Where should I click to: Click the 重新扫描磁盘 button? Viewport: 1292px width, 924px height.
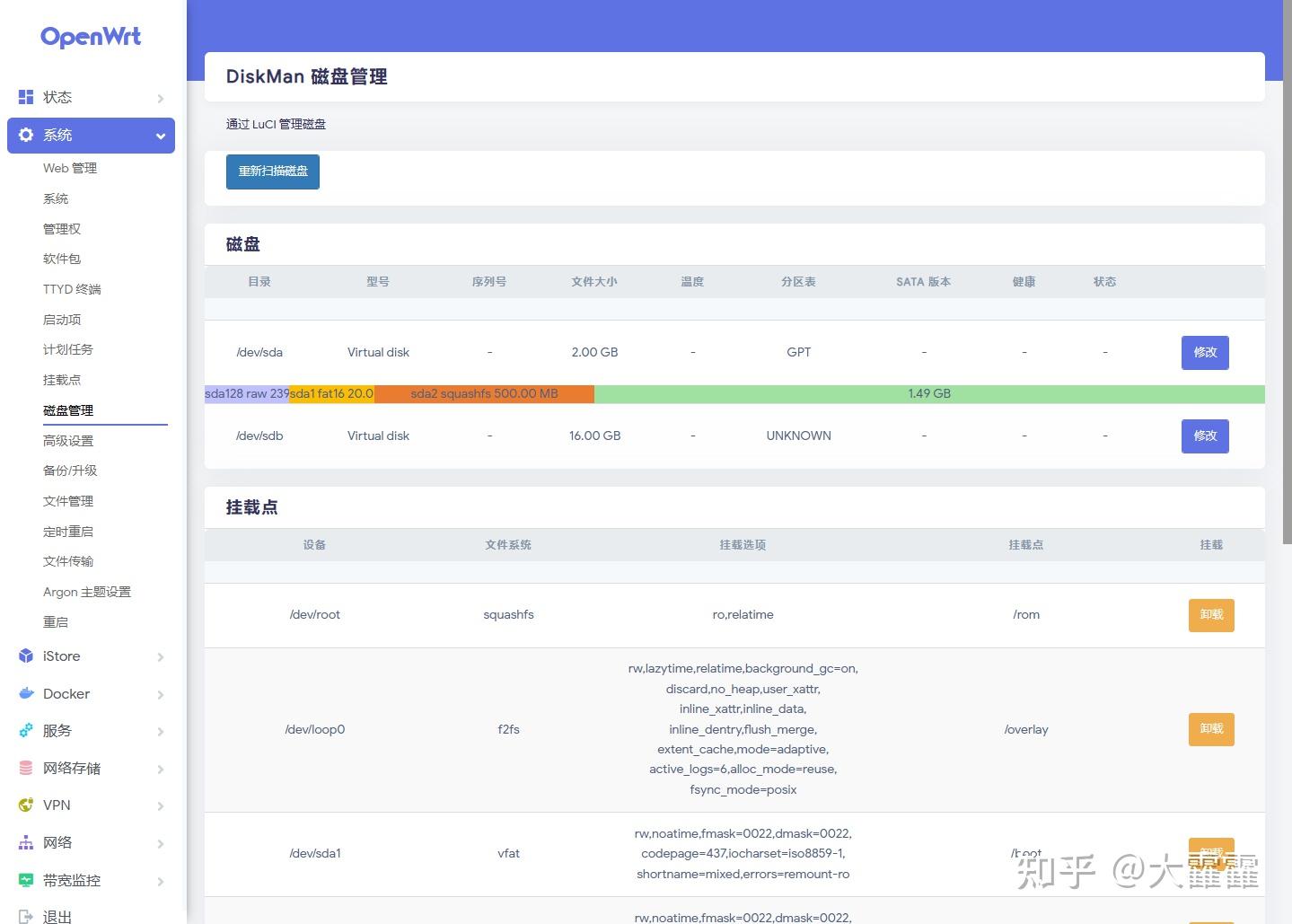272,172
